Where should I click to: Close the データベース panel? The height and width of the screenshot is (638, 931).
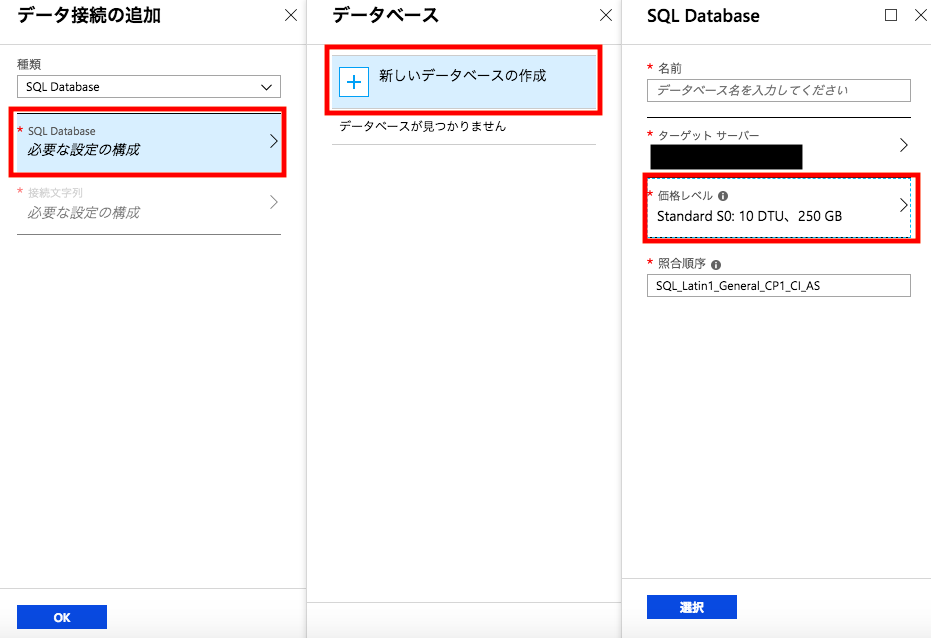point(605,15)
